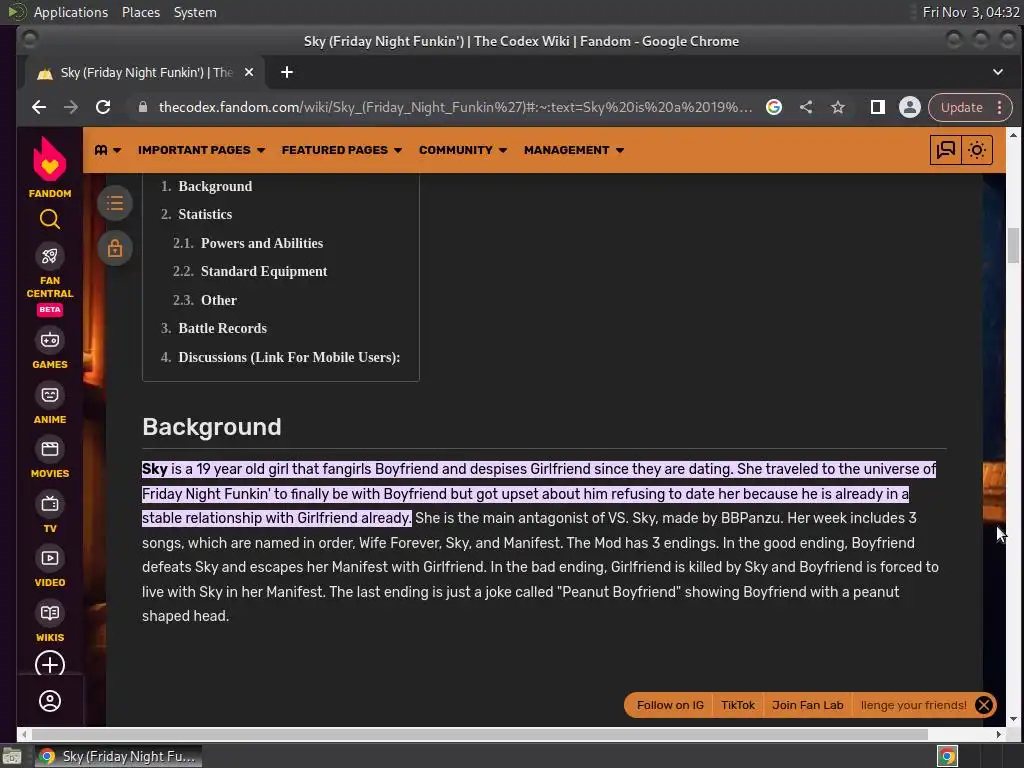Dismiss the social links bar with X
Image resolution: width=1024 pixels, height=768 pixels.
[x=984, y=705]
